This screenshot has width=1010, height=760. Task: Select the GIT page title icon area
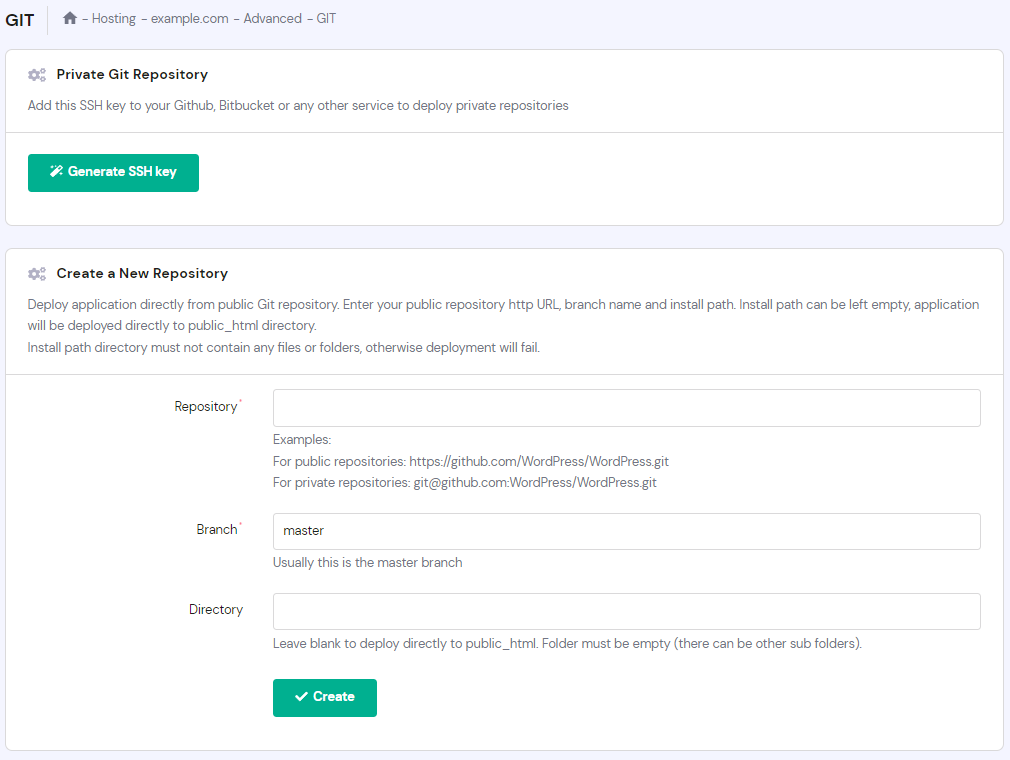click(20, 19)
